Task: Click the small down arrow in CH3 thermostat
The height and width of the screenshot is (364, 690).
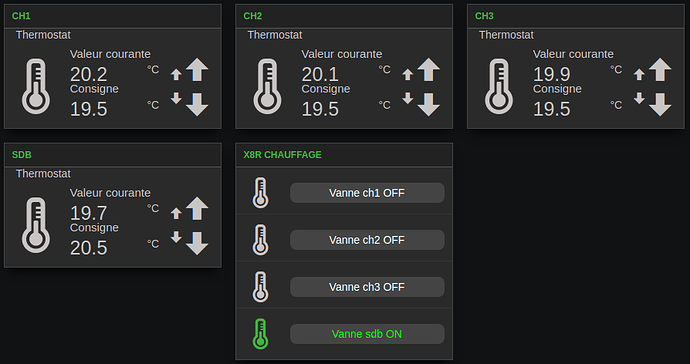Action: 639,98
